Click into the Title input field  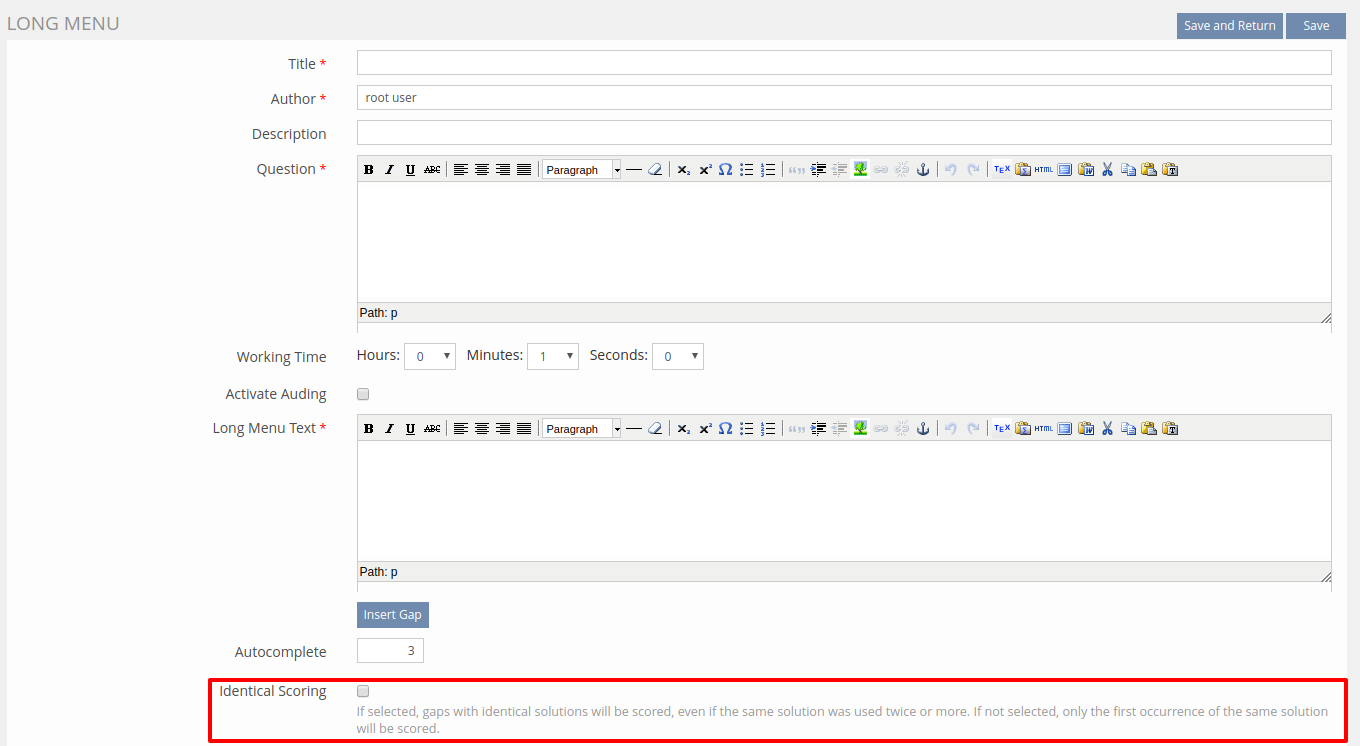pos(843,63)
